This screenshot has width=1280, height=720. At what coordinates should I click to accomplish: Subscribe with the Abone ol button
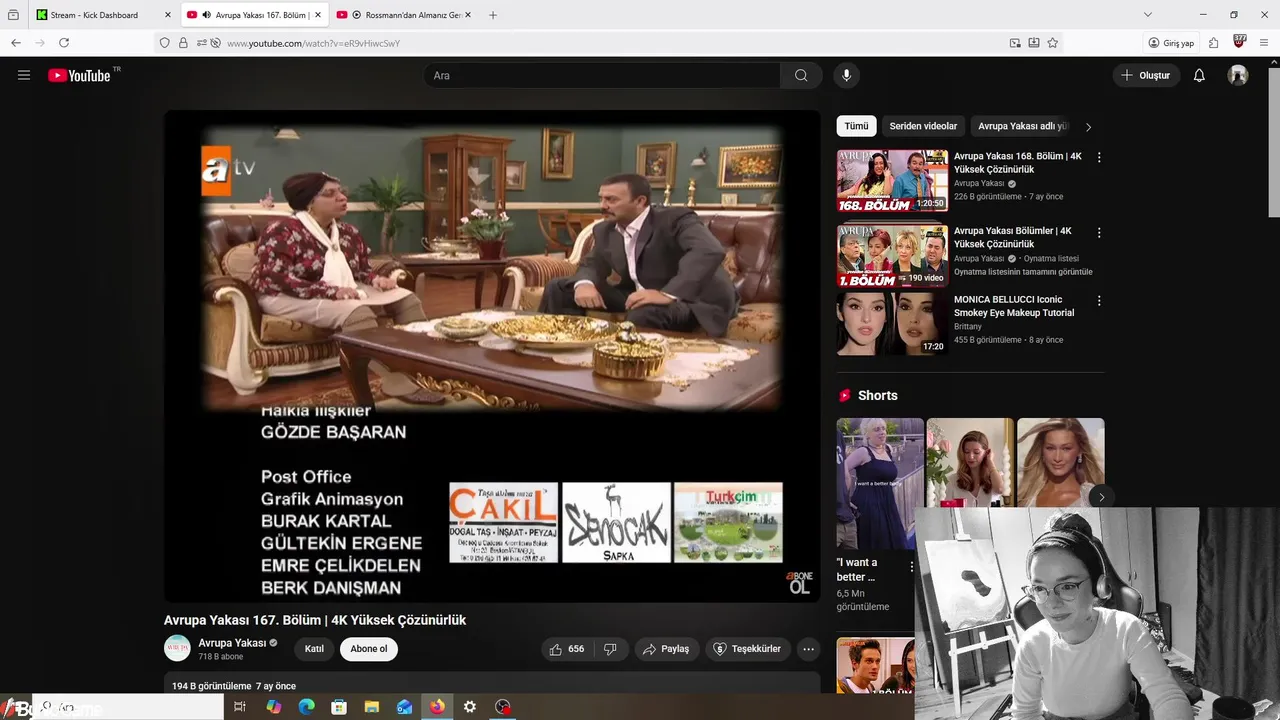coord(369,649)
